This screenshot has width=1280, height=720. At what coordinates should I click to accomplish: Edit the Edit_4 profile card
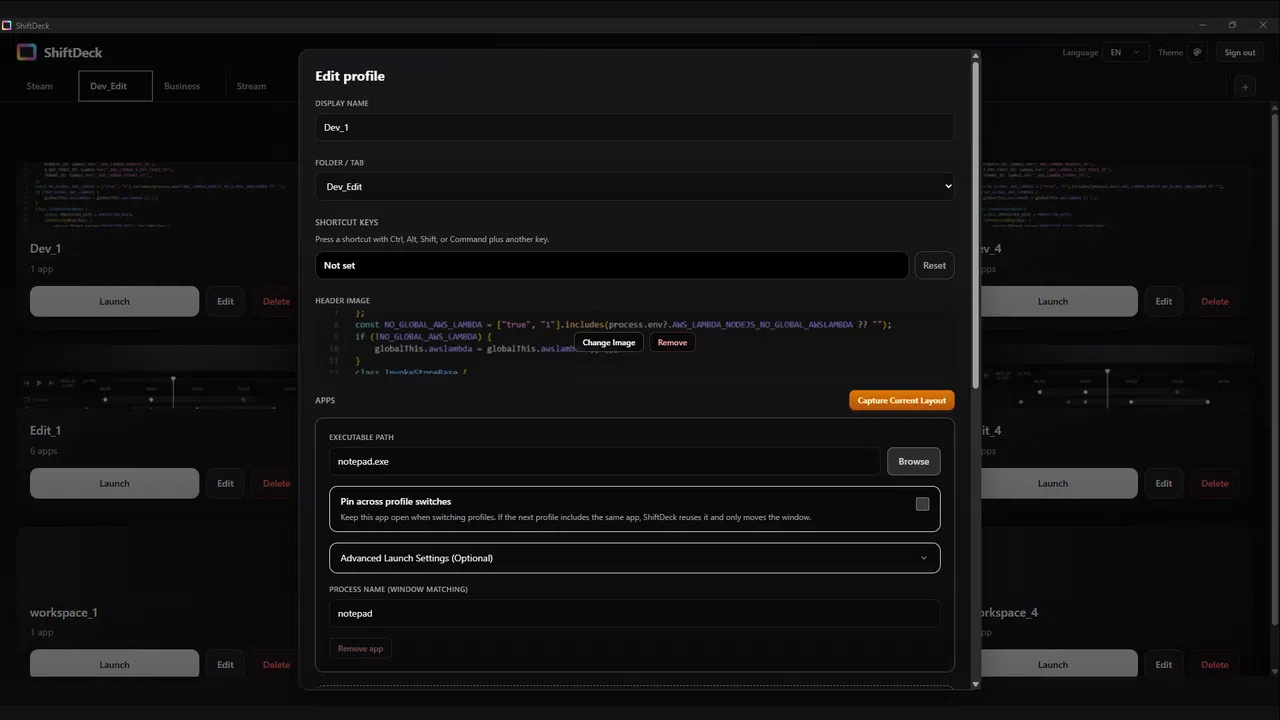tap(1164, 484)
